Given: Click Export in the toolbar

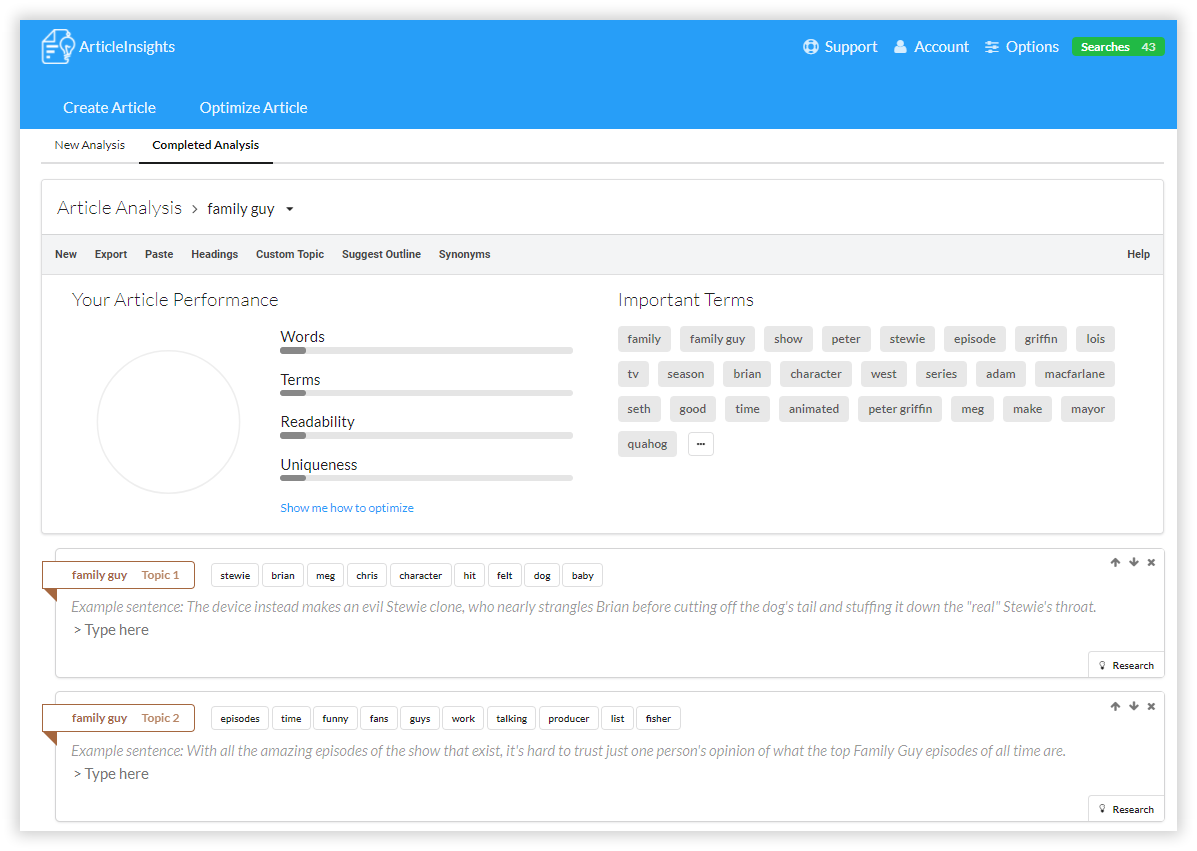Looking at the screenshot, I should coord(111,254).
